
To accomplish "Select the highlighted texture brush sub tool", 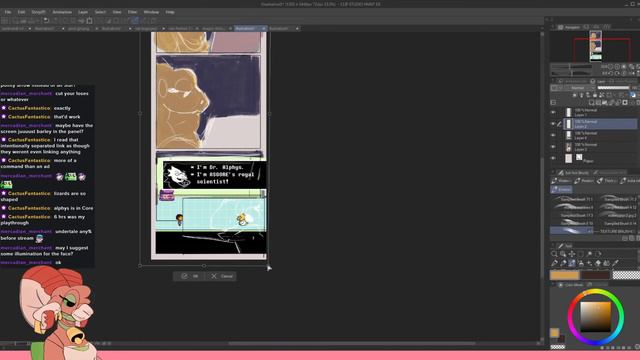I will [x=572, y=231].
